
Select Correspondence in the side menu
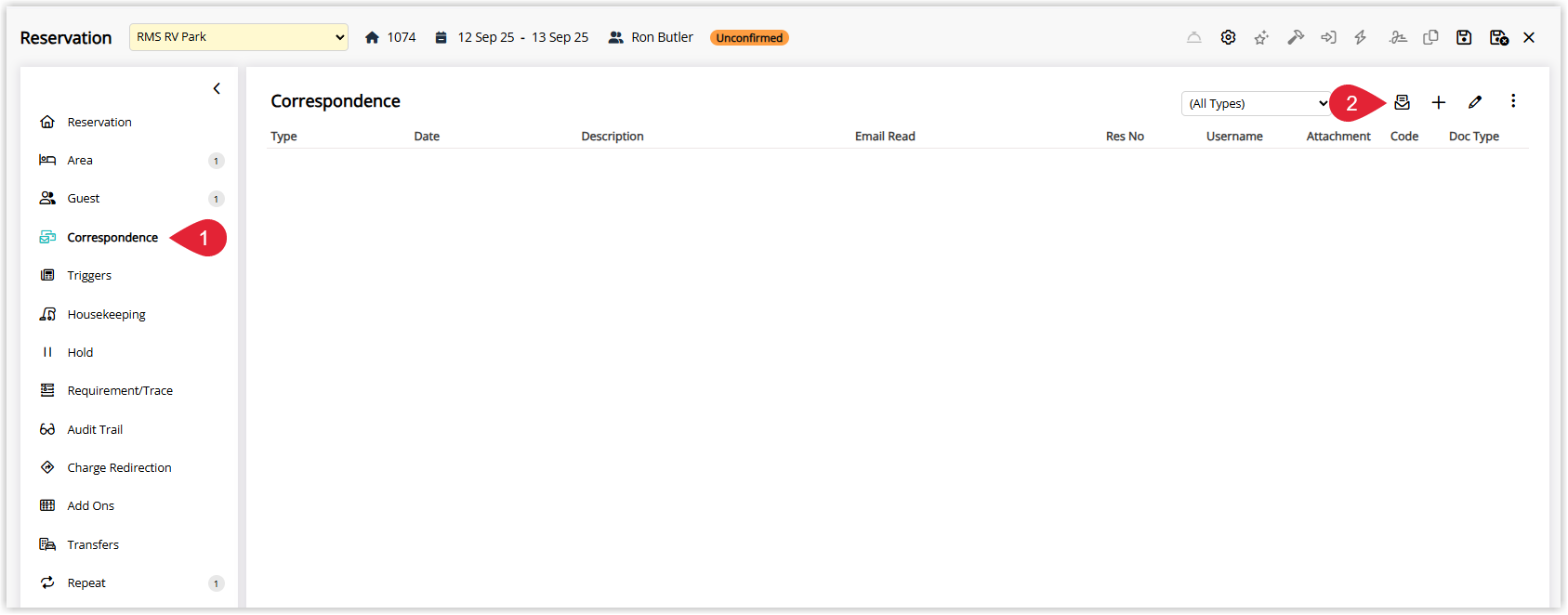[x=112, y=237]
